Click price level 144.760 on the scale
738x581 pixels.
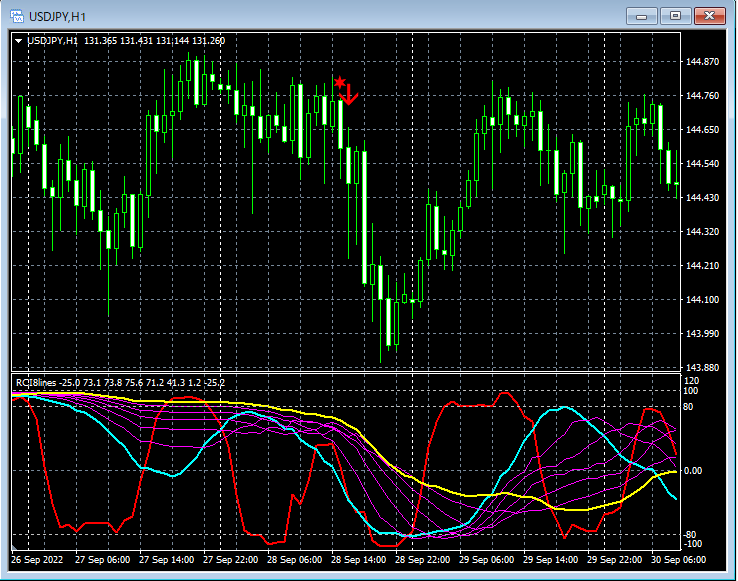(x=703, y=96)
